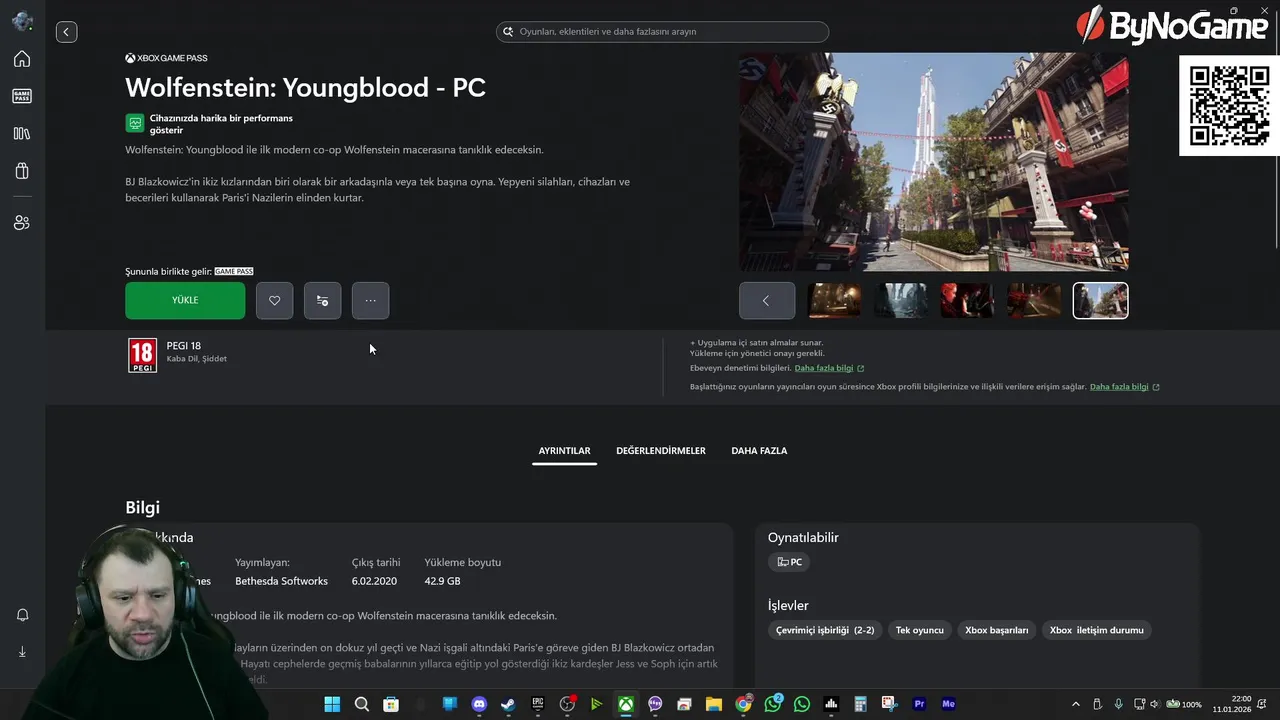Image resolution: width=1280 pixels, height=720 pixels.
Task: Open the notifications bell in sidebar
Action: (x=22, y=615)
